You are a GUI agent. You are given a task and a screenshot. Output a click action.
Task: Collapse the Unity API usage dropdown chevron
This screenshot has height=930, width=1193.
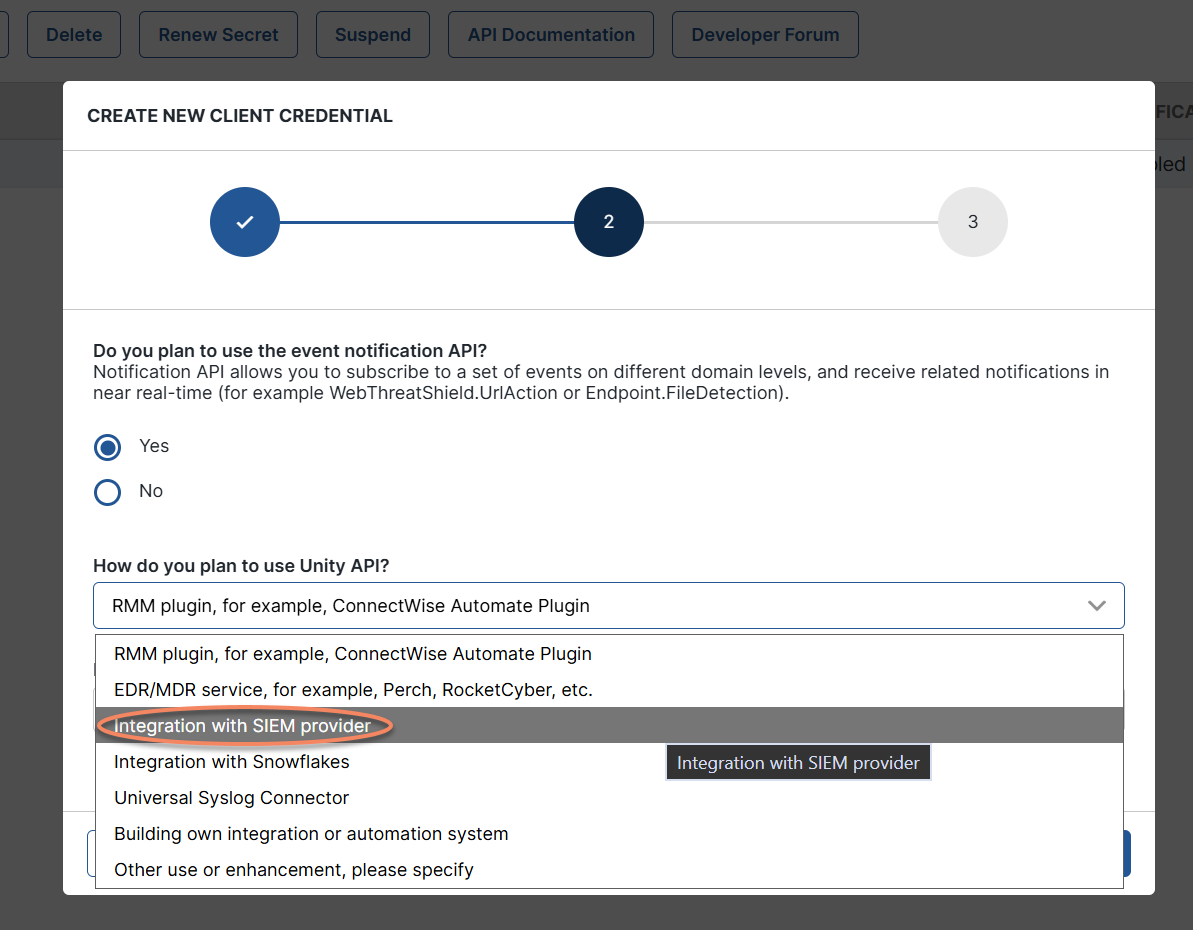coord(1096,606)
